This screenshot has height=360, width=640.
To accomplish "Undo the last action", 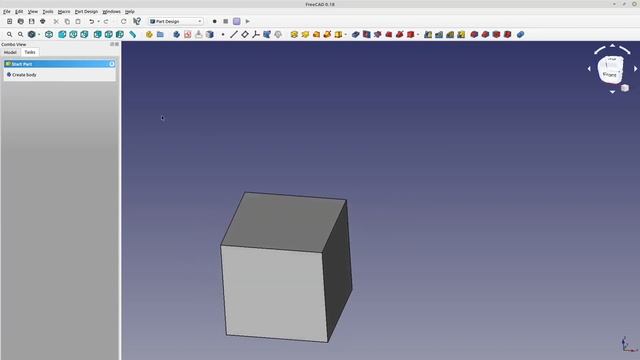I will 91,21.
